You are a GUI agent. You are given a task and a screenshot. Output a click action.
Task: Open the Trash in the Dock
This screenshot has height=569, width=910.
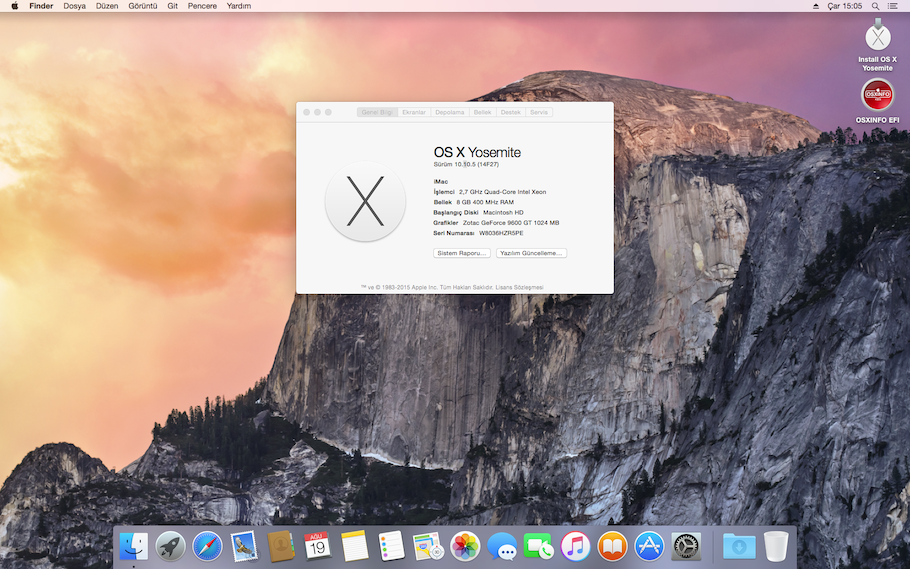point(776,546)
